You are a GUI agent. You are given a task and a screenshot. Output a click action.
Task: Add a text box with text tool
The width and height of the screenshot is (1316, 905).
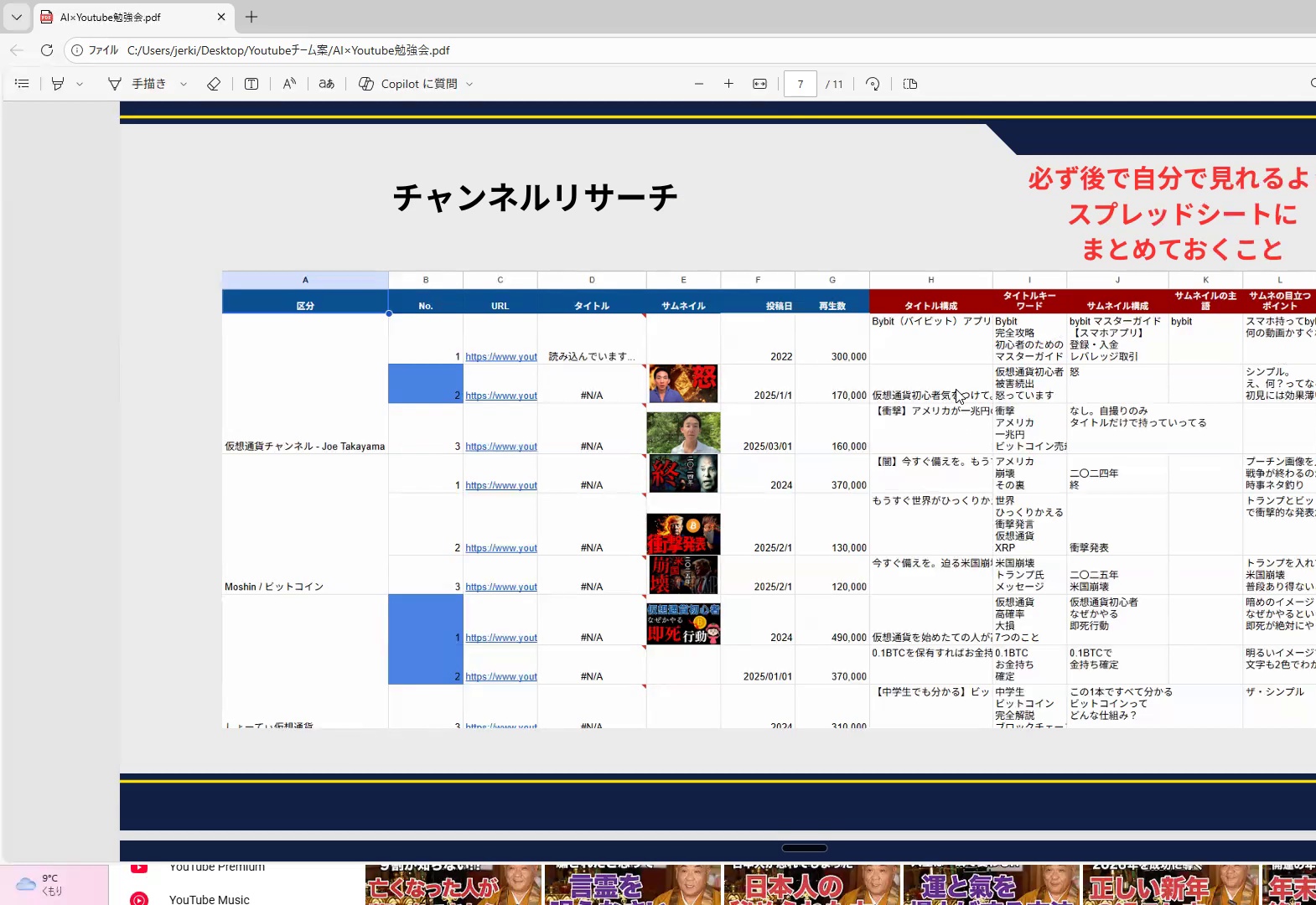click(x=251, y=84)
